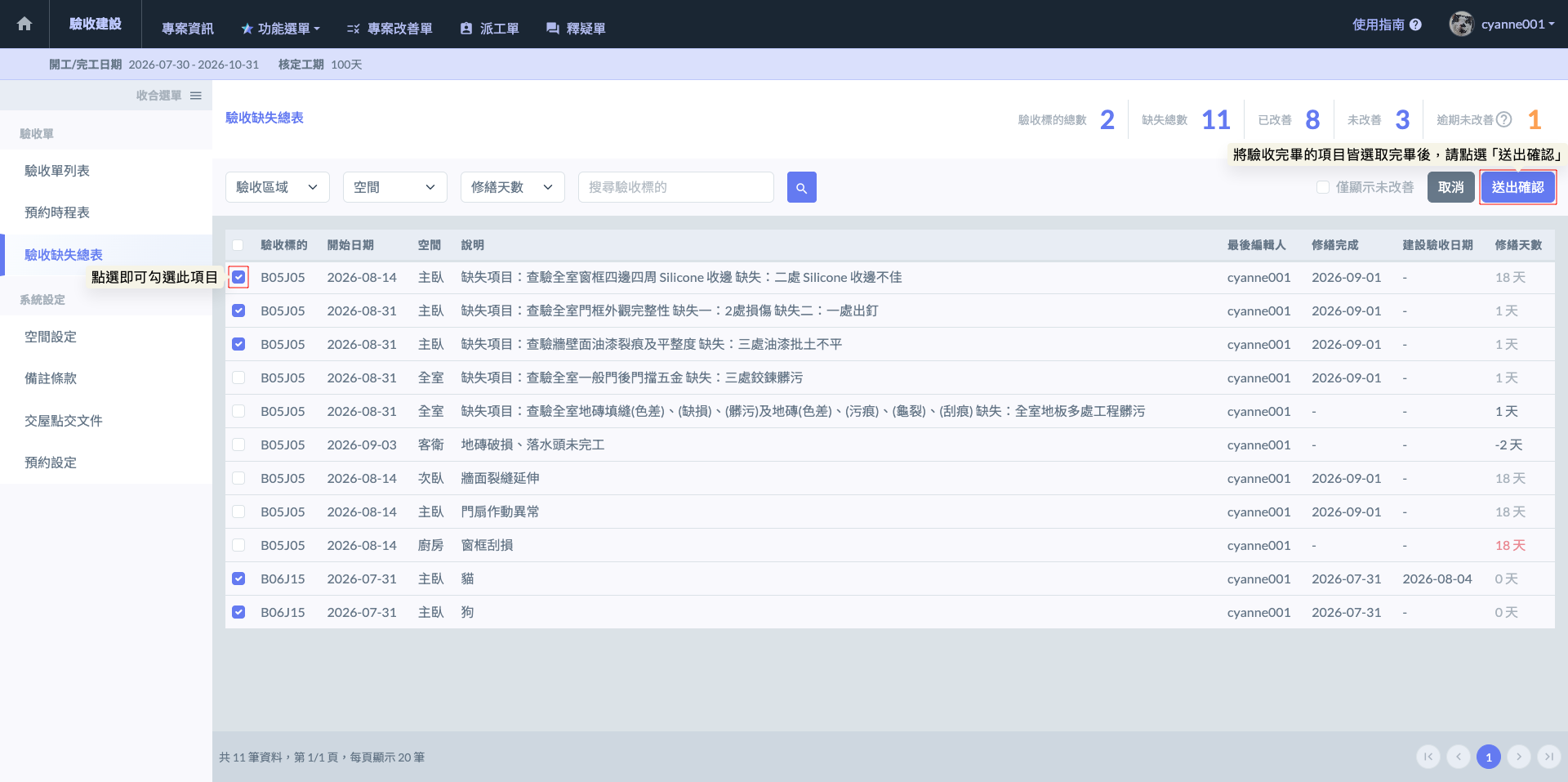The image size is (1568, 782).
Task: Open the 修繕天數 filter dropdown
Action: point(513,187)
